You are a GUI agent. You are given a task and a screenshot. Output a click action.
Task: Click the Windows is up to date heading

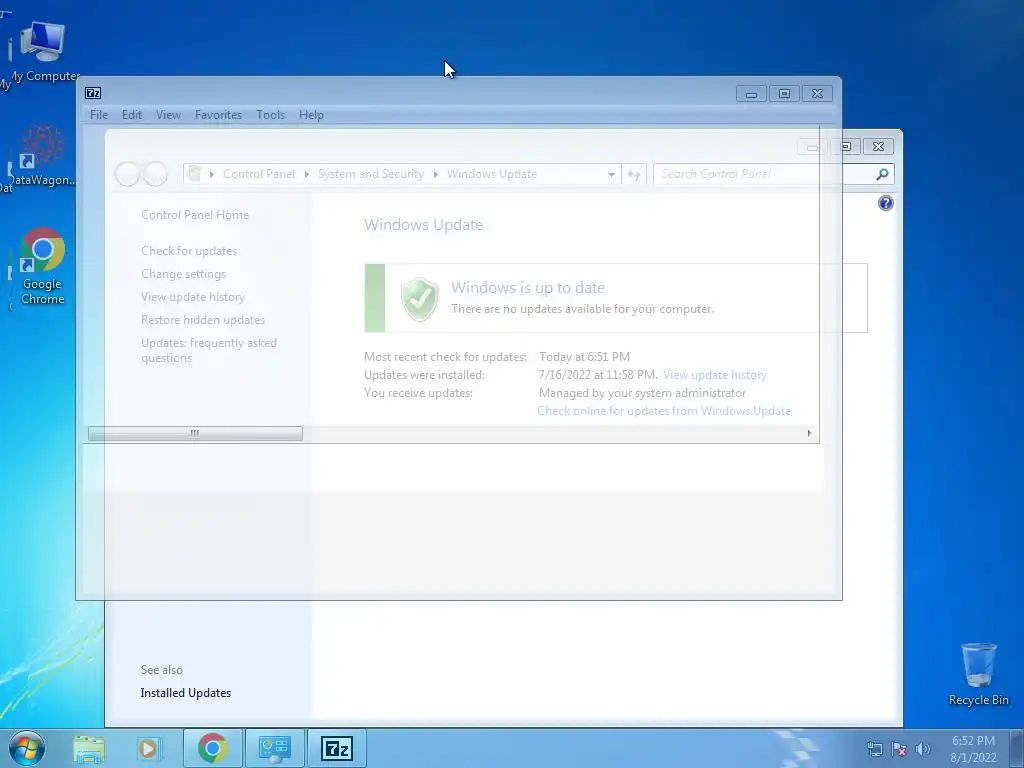coord(528,287)
